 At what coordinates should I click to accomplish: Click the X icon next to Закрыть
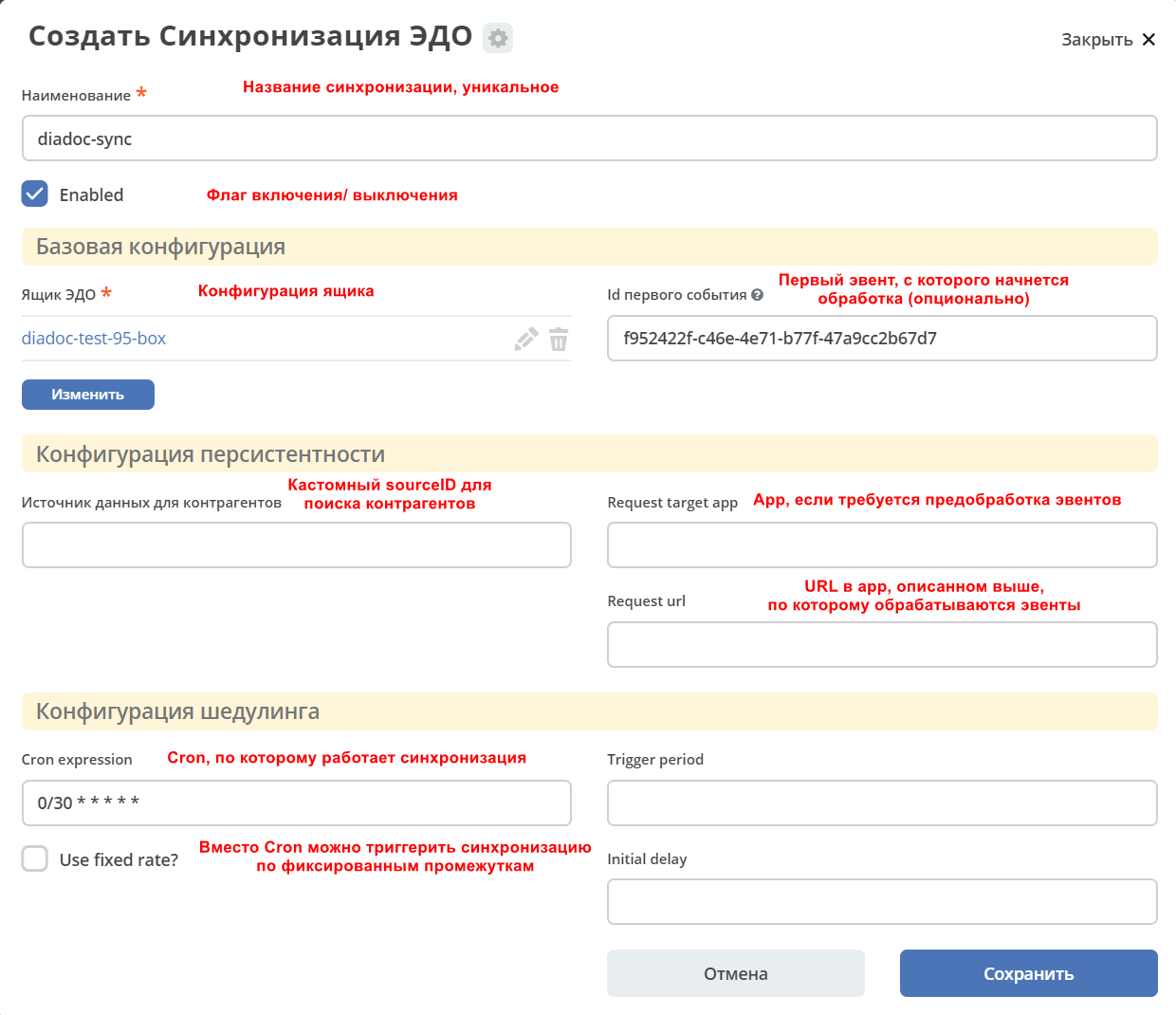coord(1148,40)
